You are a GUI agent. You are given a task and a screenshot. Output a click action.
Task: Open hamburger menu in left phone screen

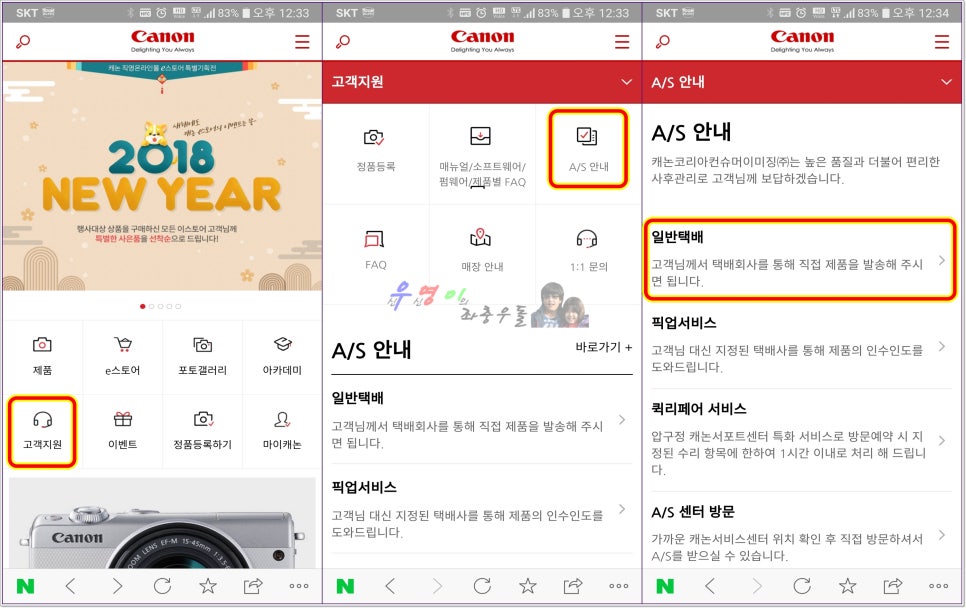point(302,42)
